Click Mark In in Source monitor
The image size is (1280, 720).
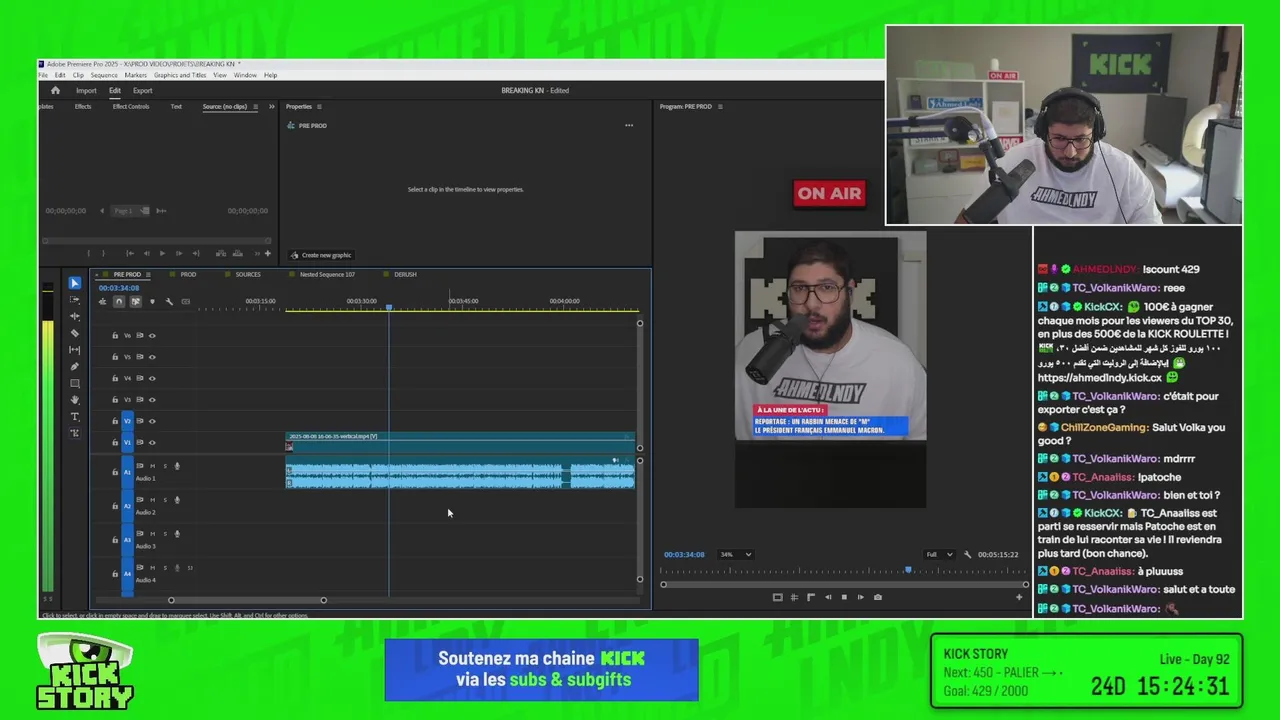(88, 253)
